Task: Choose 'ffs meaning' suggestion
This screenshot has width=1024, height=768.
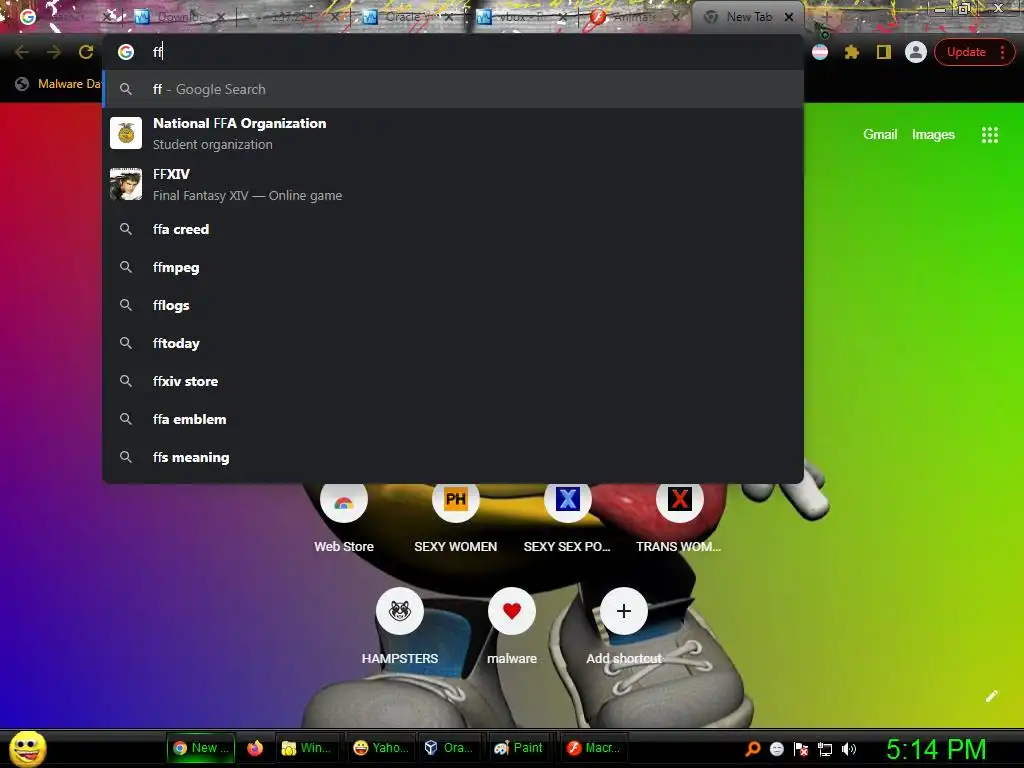Action: pyautogui.click(x=453, y=457)
